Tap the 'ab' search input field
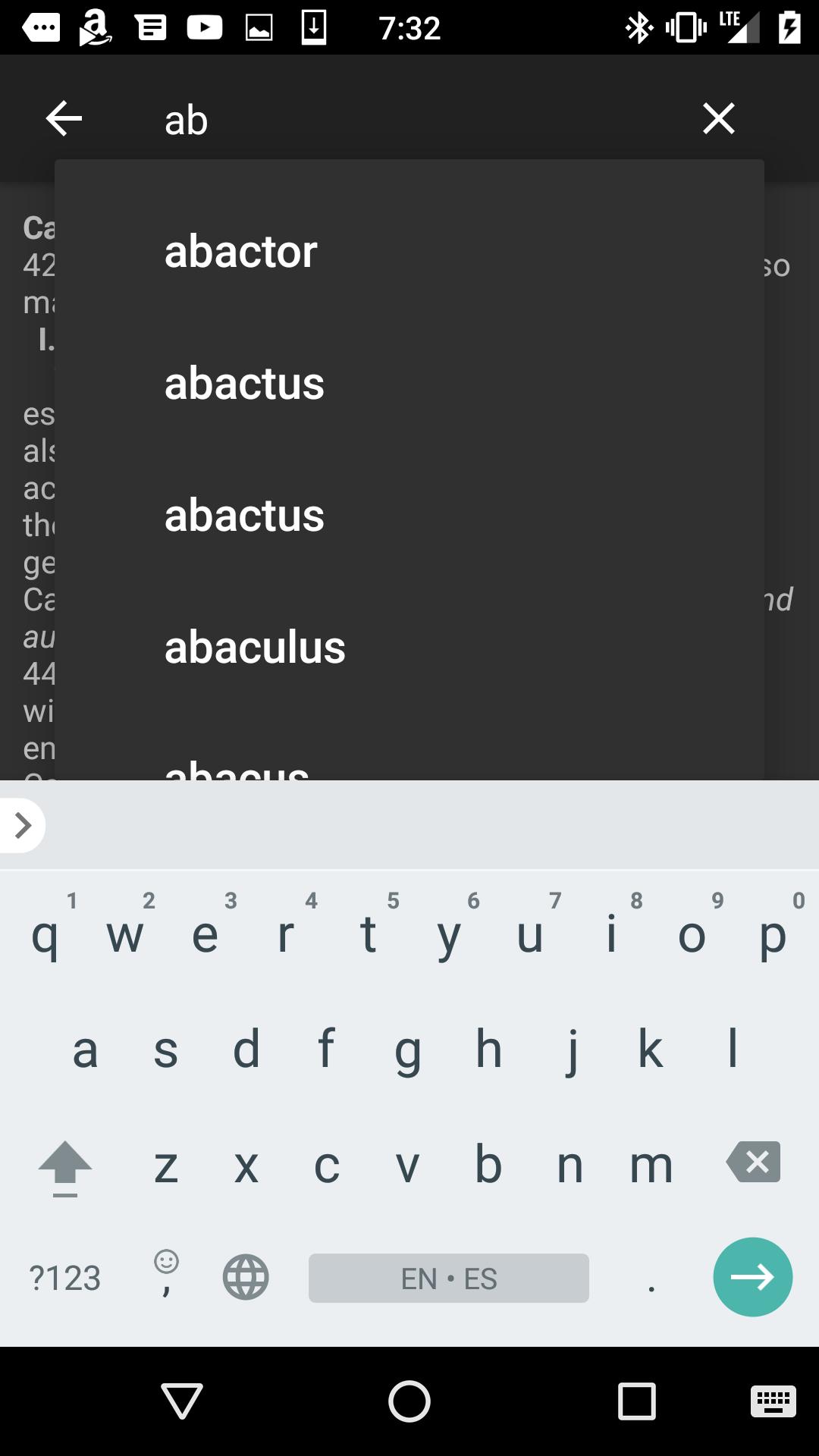819x1456 pixels. 409,120
